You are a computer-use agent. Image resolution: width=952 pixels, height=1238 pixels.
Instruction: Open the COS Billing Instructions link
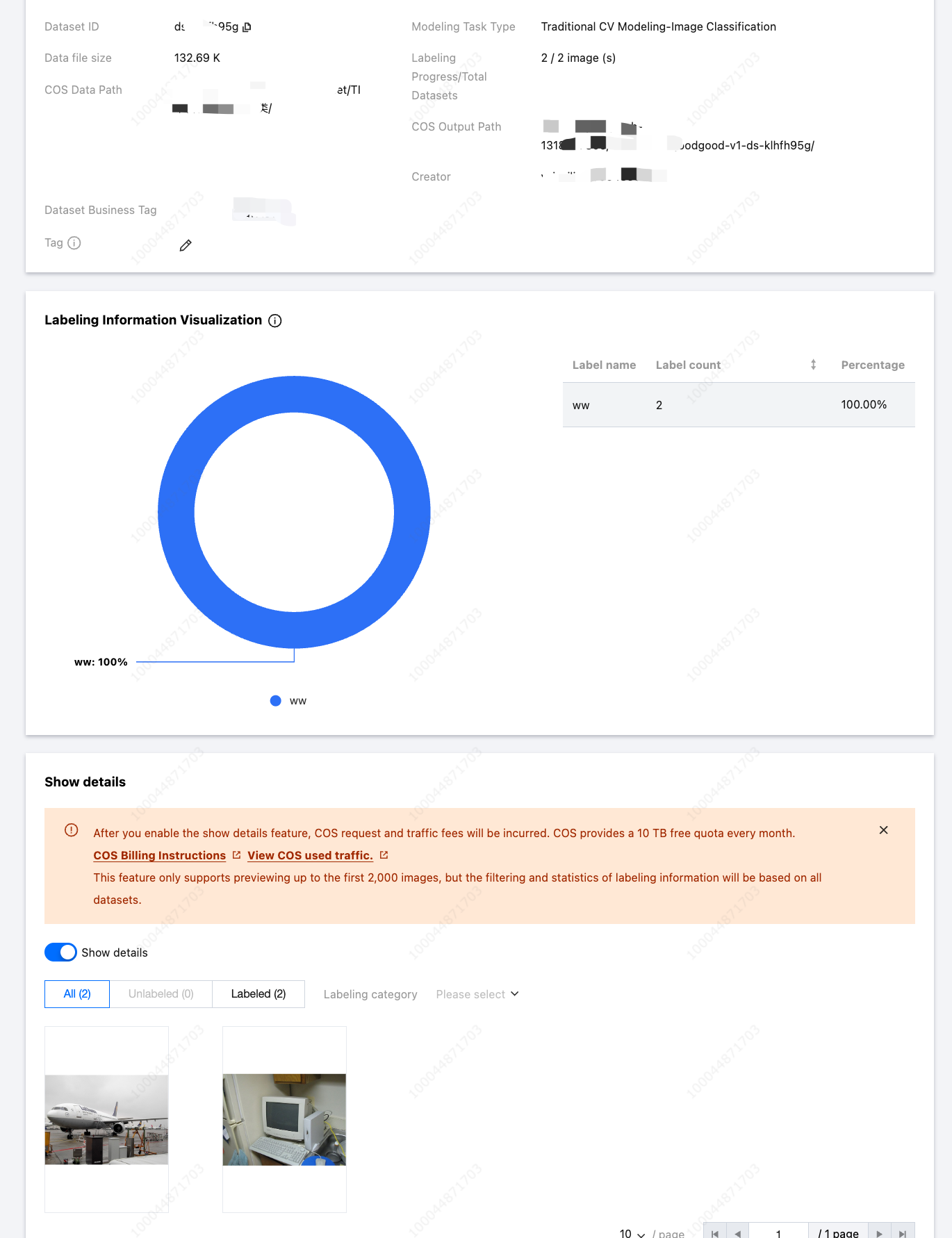[160, 856]
